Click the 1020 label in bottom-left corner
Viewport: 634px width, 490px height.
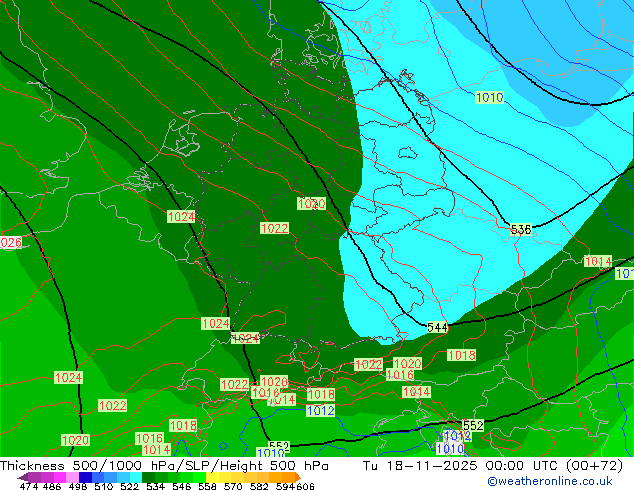click(76, 440)
